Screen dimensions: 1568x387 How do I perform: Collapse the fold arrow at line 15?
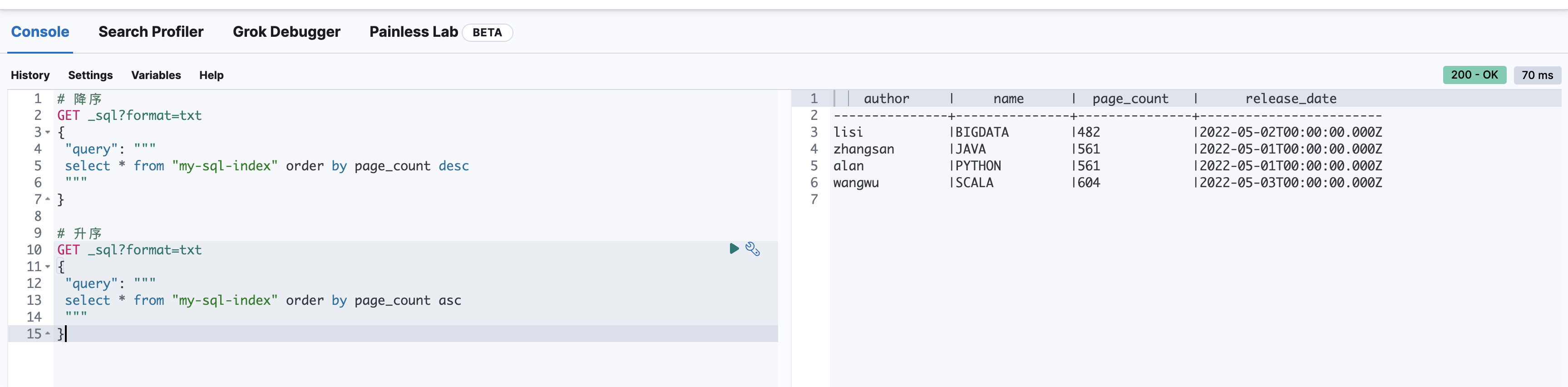coord(48,333)
